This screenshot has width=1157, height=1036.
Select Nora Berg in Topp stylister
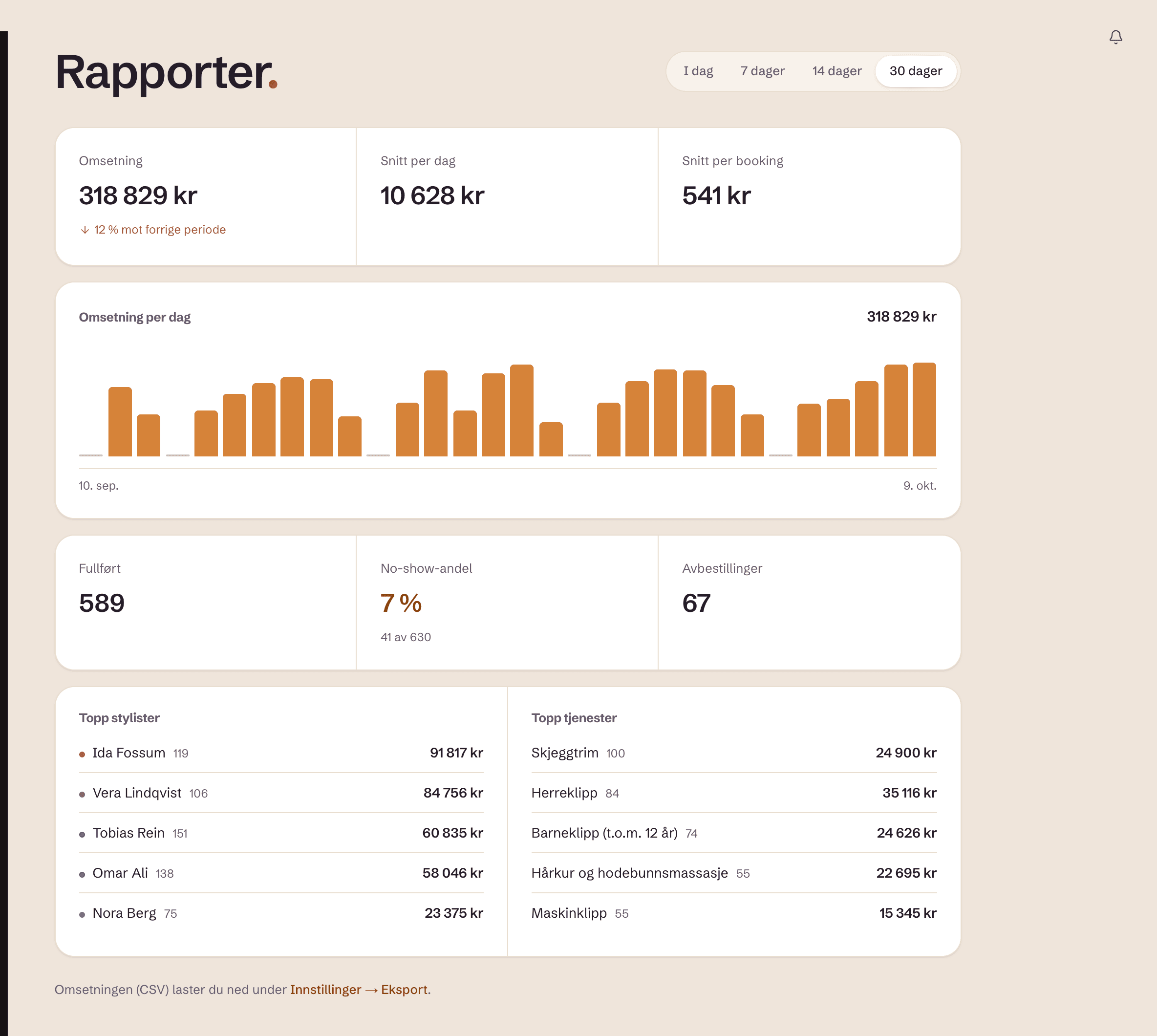(281, 913)
